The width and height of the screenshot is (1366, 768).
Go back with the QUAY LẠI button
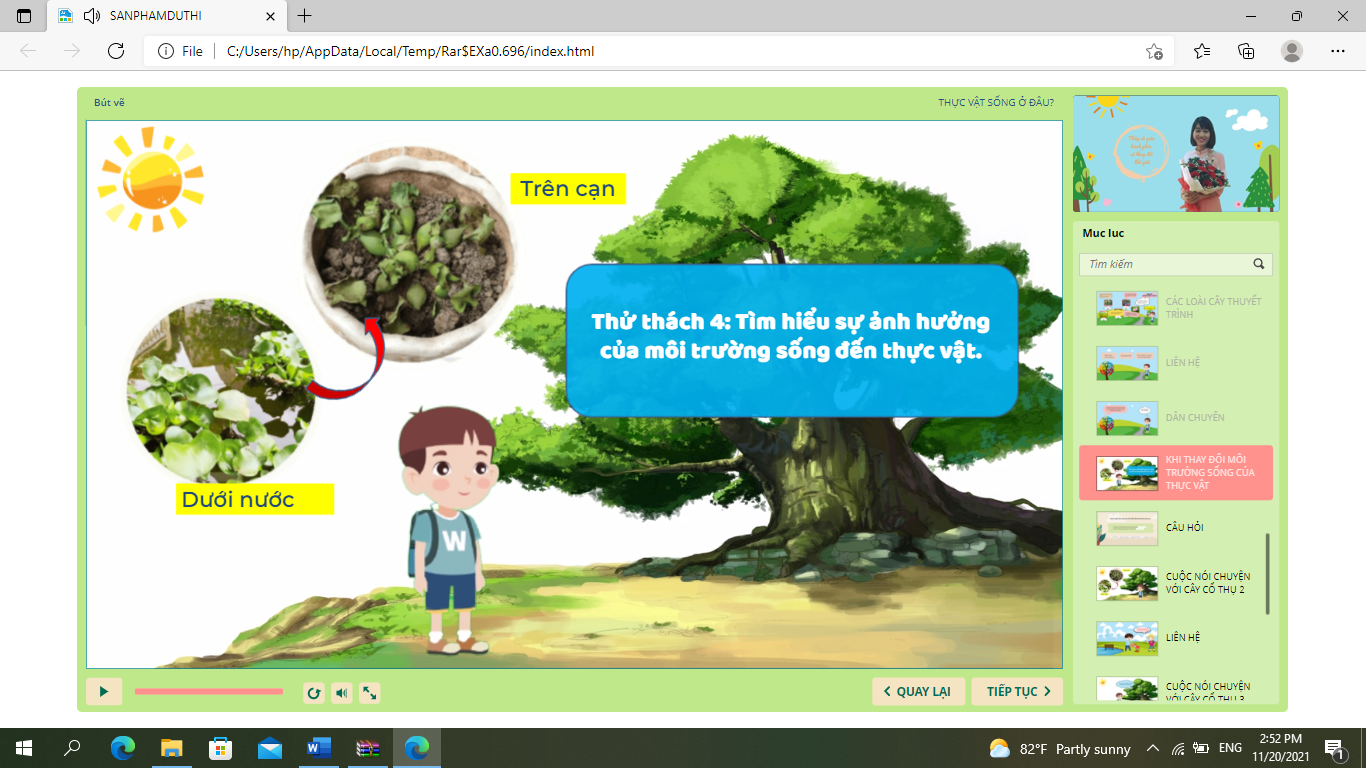(x=918, y=691)
